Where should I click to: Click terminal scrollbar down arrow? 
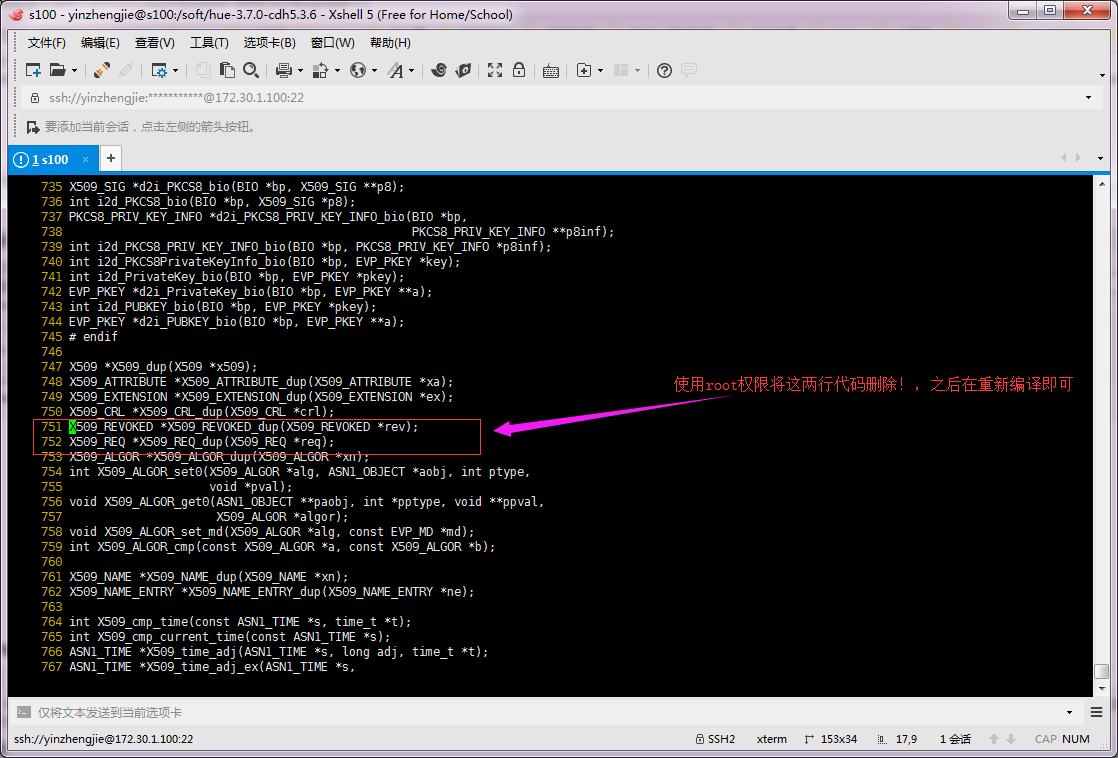(1102, 689)
